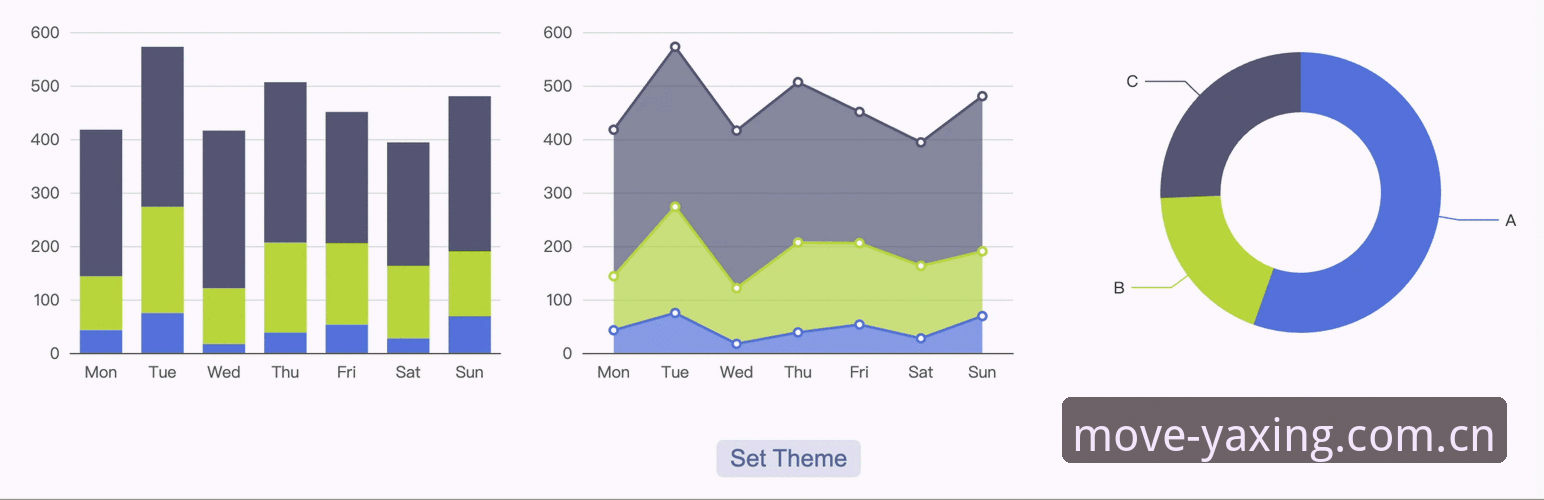
Task: Click Tue peak point on dark line
Action: [x=675, y=47]
